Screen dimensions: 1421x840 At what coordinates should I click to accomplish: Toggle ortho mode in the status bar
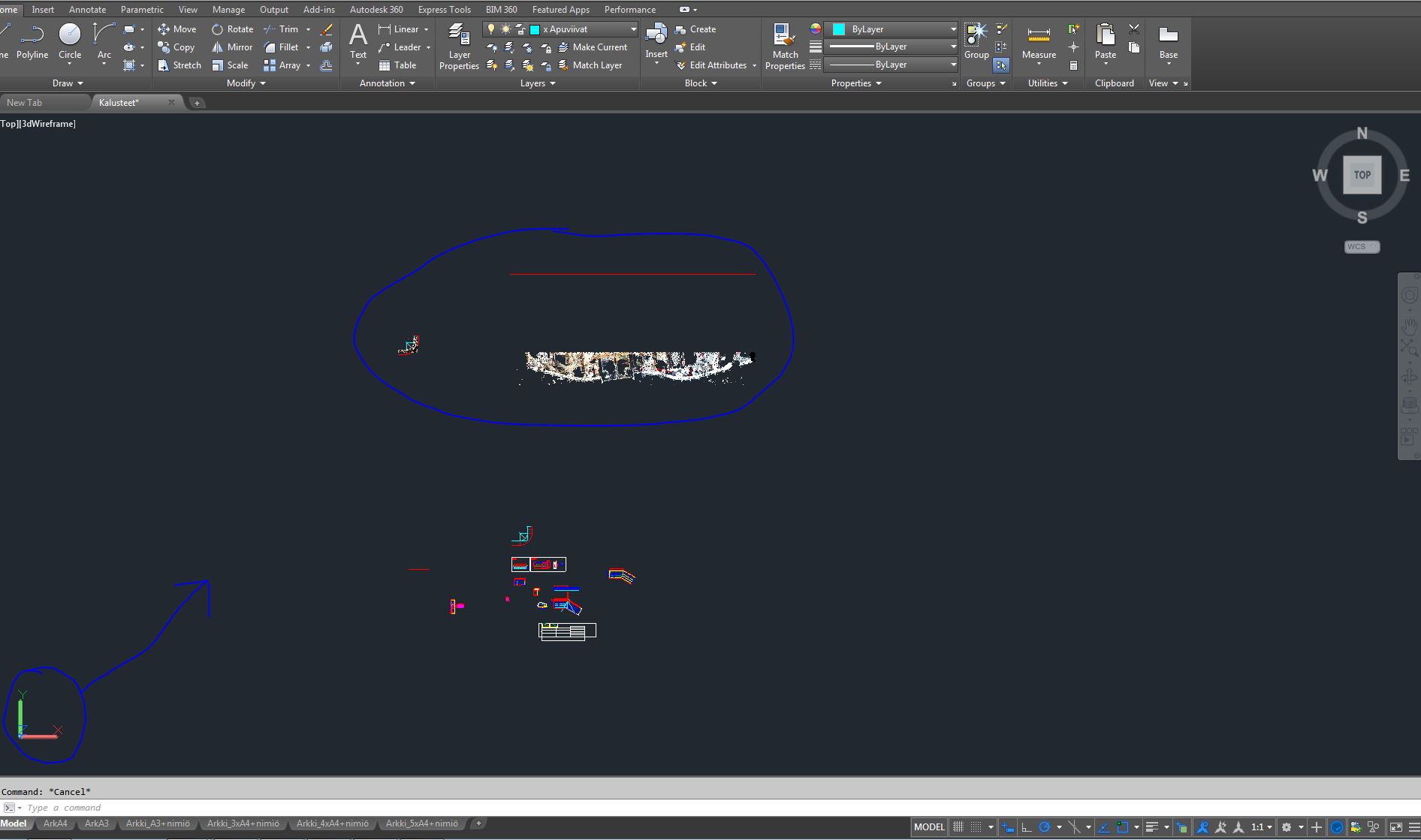[1026, 826]
